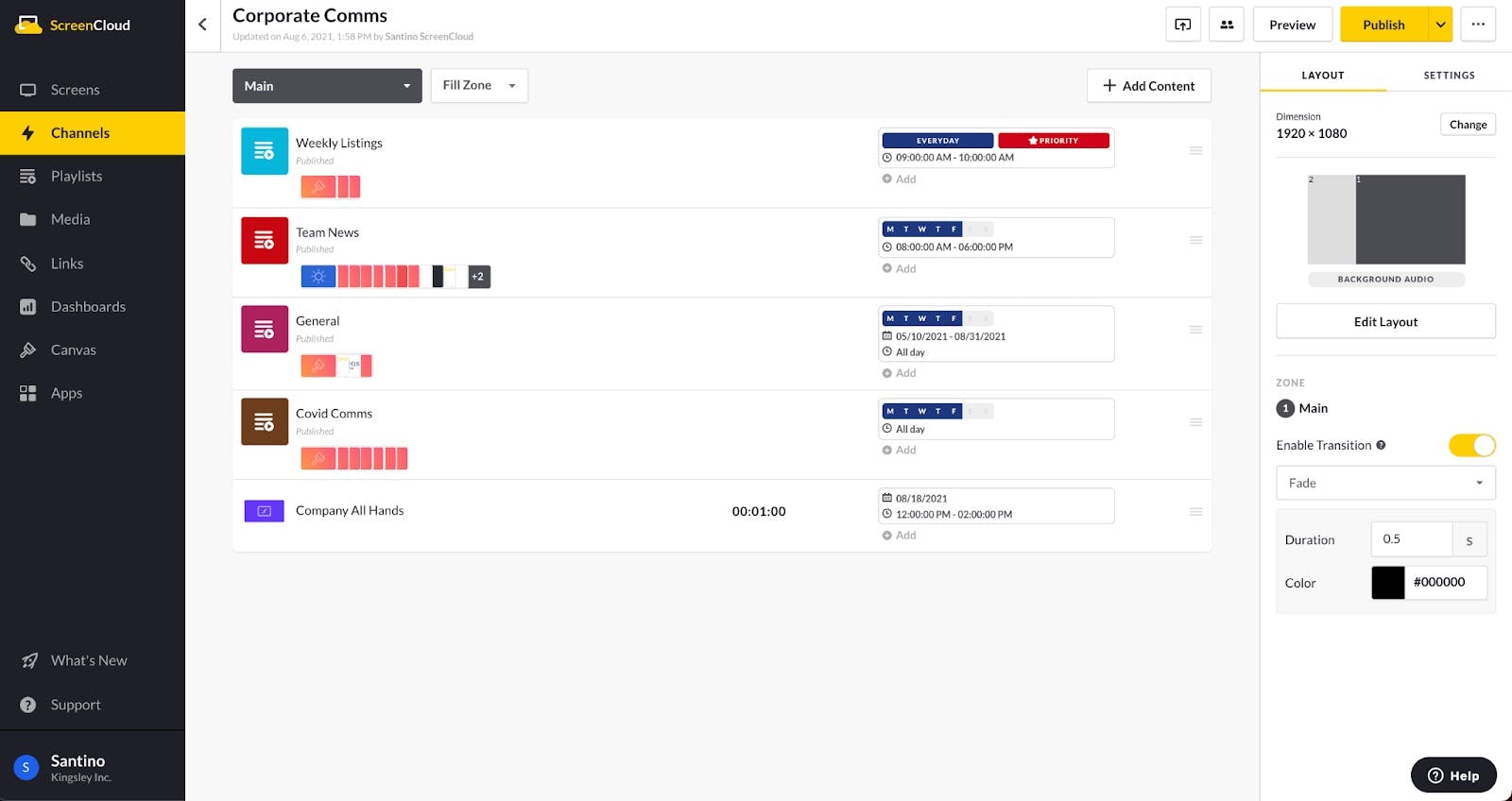Click the PRIORITY badge on Weekly Listings
Viewport: 1512px width, 801px height.
point(1054,141)
